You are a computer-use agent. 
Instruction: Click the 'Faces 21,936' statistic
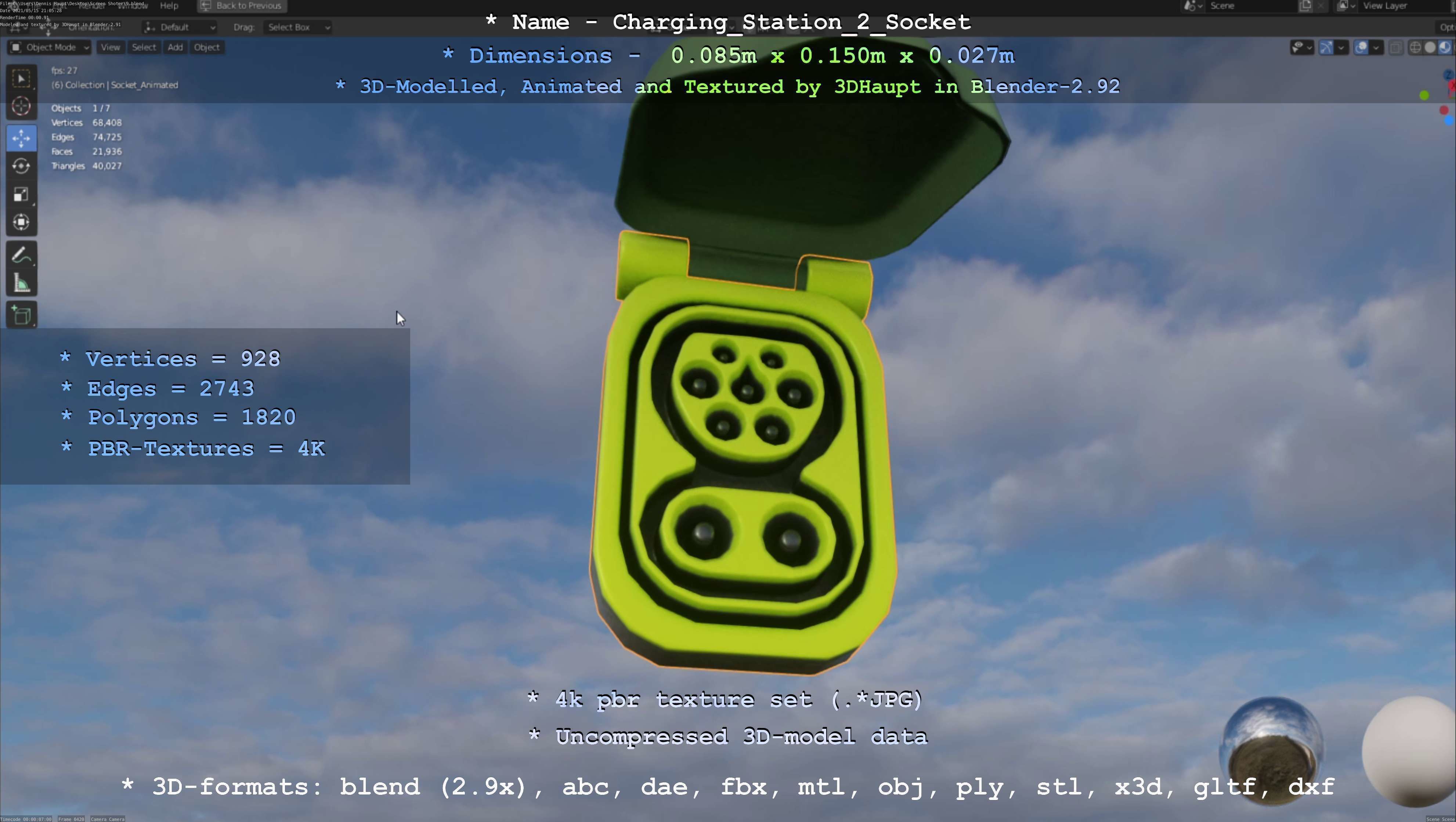tap(86, 151)
